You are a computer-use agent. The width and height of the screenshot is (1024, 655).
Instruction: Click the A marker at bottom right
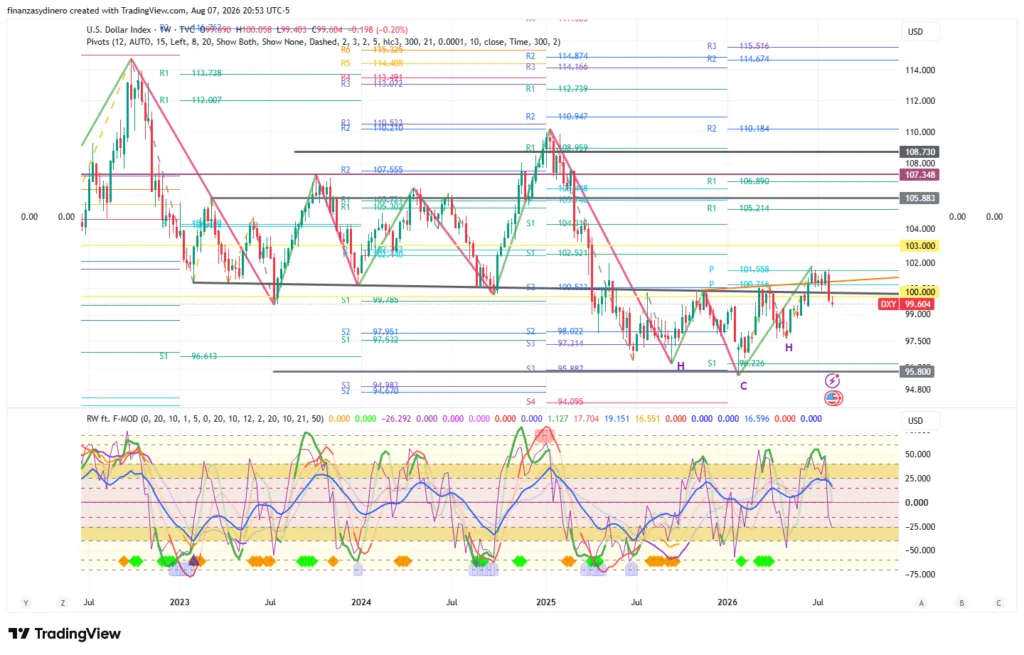click(x=921, y=603)
